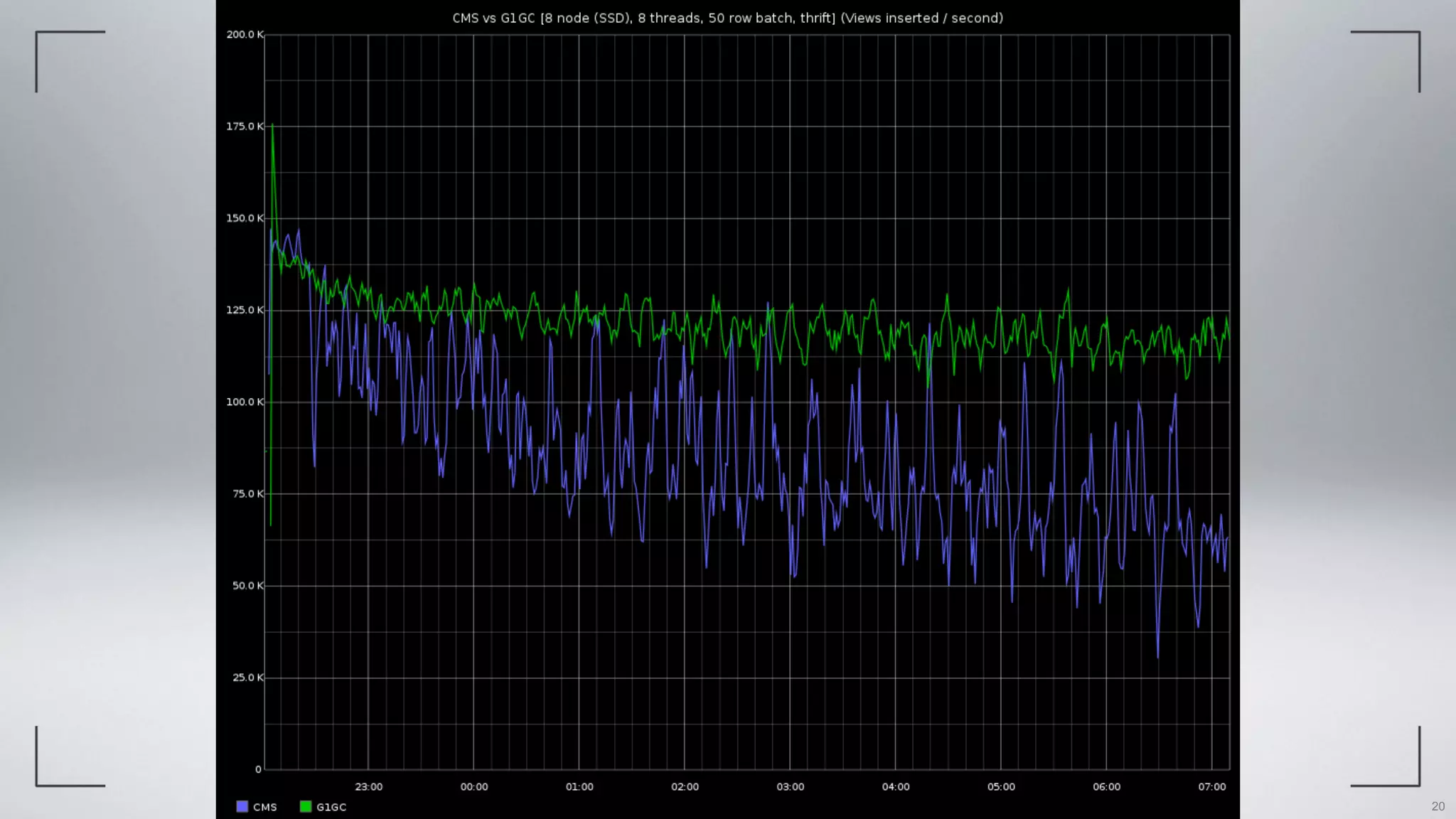
Task: Click the slide number 20
Action: (x=1438, y=806)
